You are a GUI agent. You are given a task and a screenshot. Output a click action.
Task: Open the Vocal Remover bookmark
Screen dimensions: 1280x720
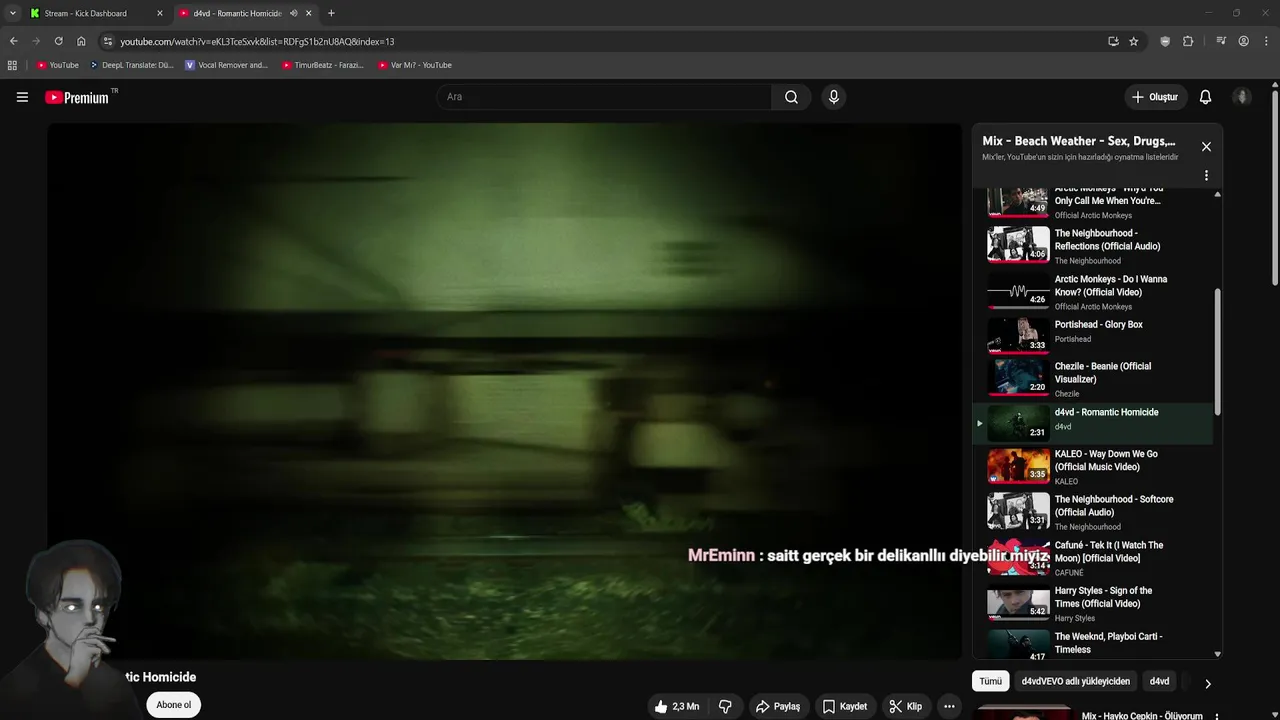coord(227,65)
